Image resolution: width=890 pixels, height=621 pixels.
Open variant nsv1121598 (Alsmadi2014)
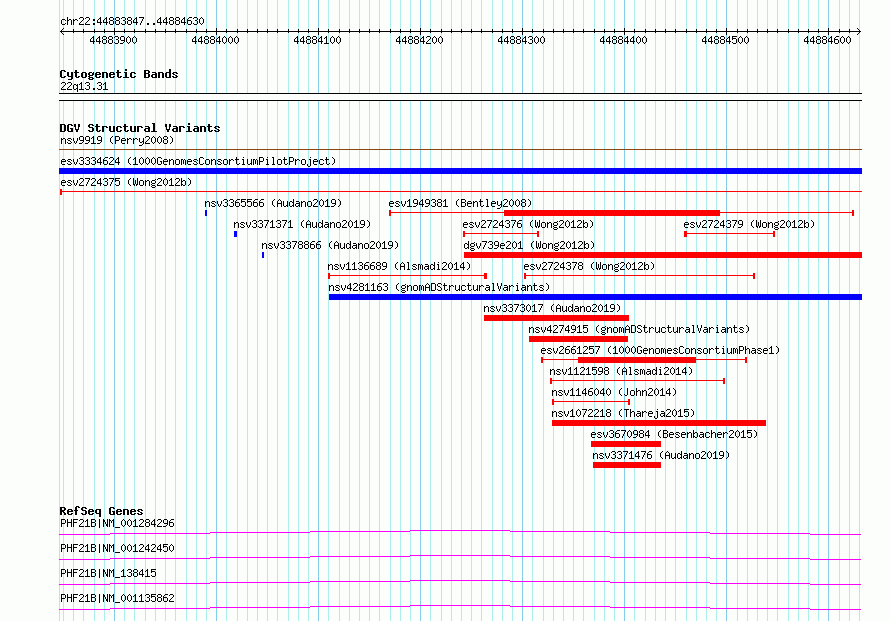622,371
